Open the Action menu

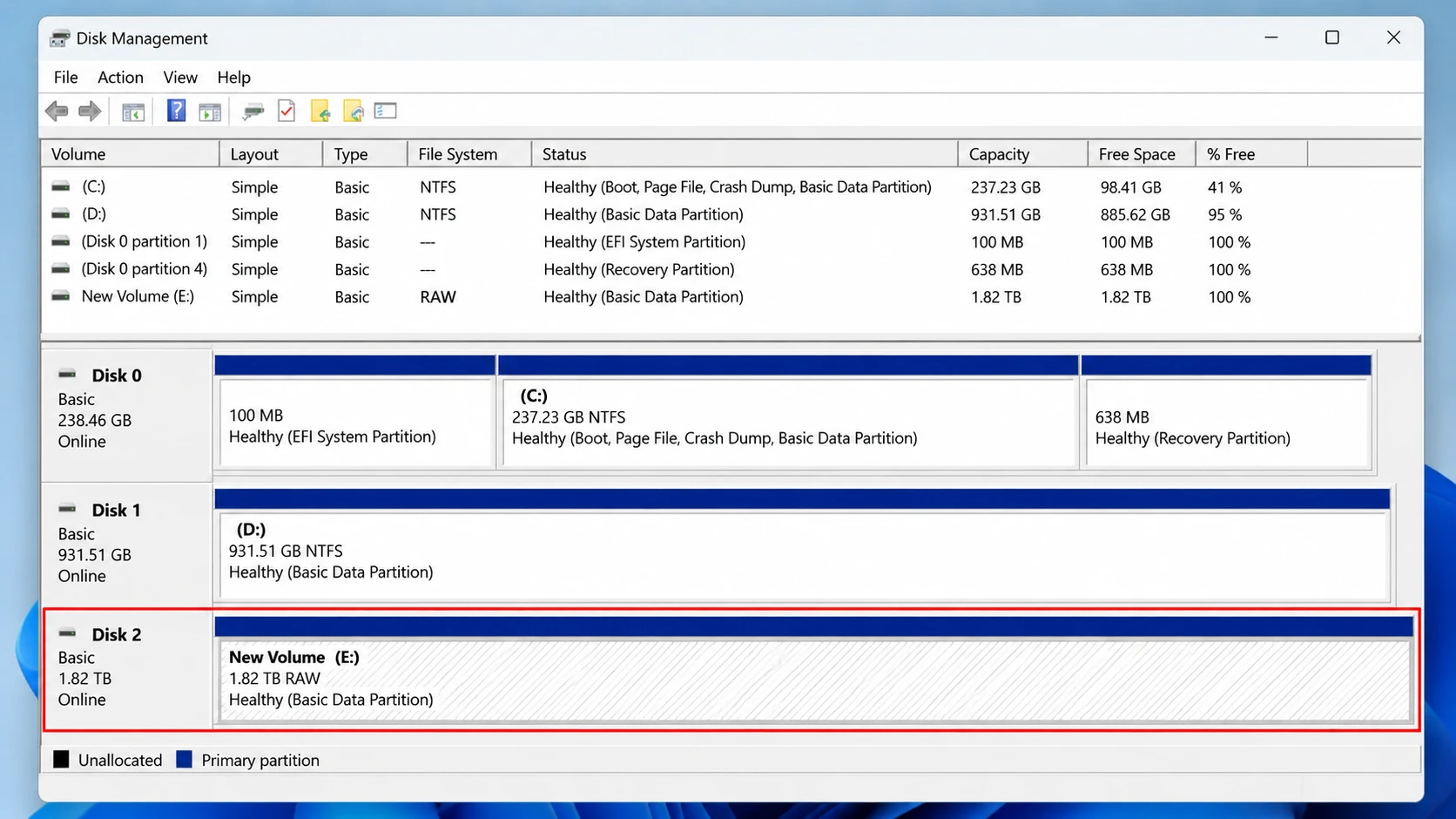click(x=120, y=78)
